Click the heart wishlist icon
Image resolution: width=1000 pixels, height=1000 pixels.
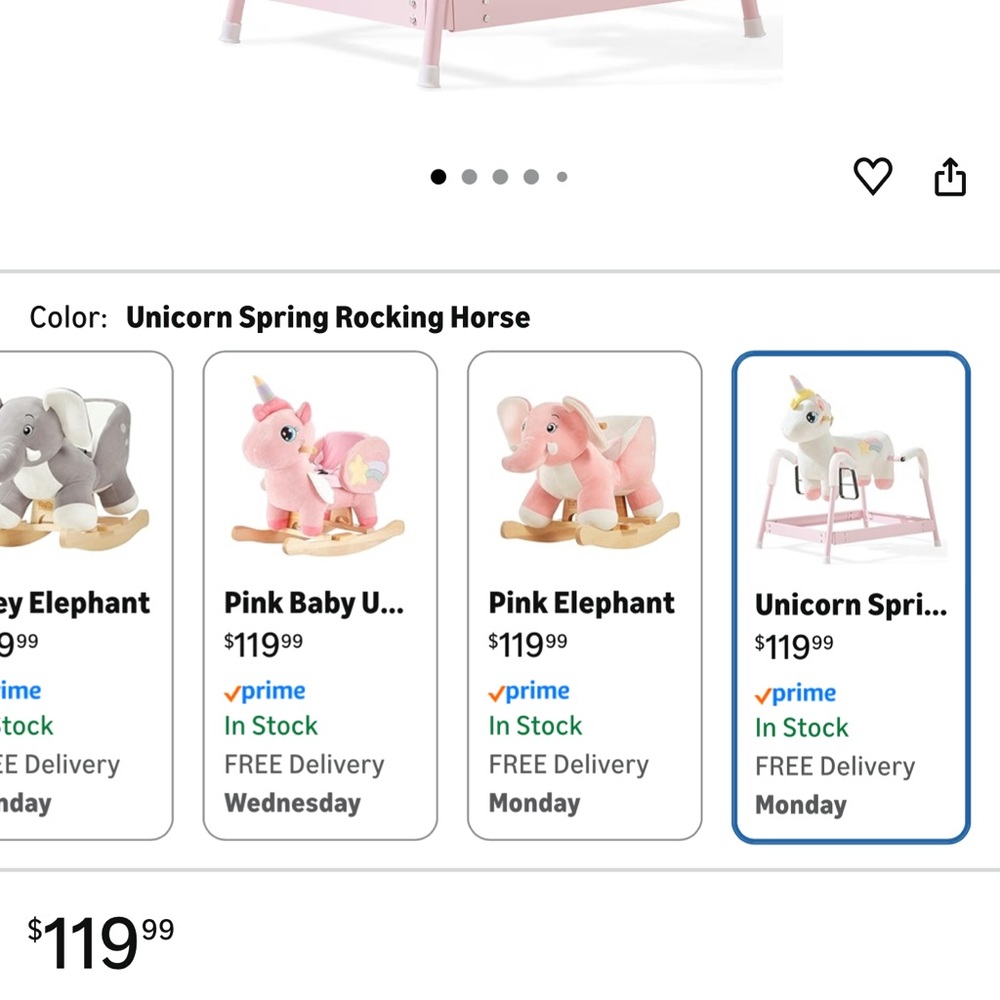[x=874, y=175]
